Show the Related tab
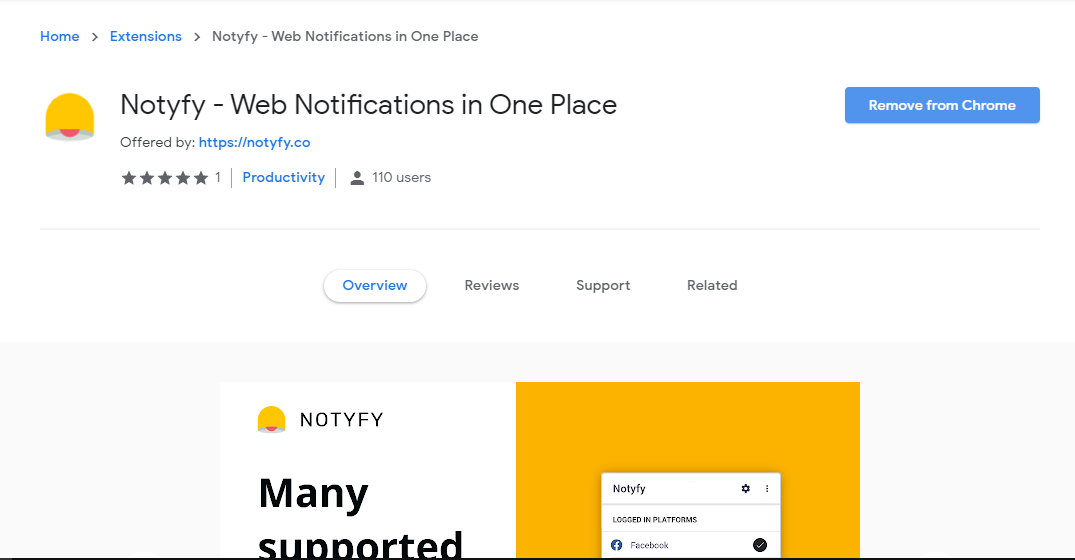The height and width of the screenshot is (560, 1075). (x=712, y=286)
